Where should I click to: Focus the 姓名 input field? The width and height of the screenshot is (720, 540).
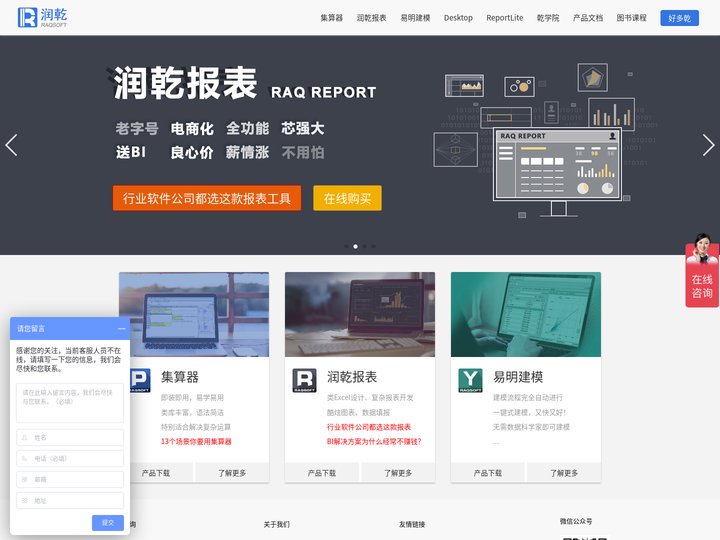(70, 438)
